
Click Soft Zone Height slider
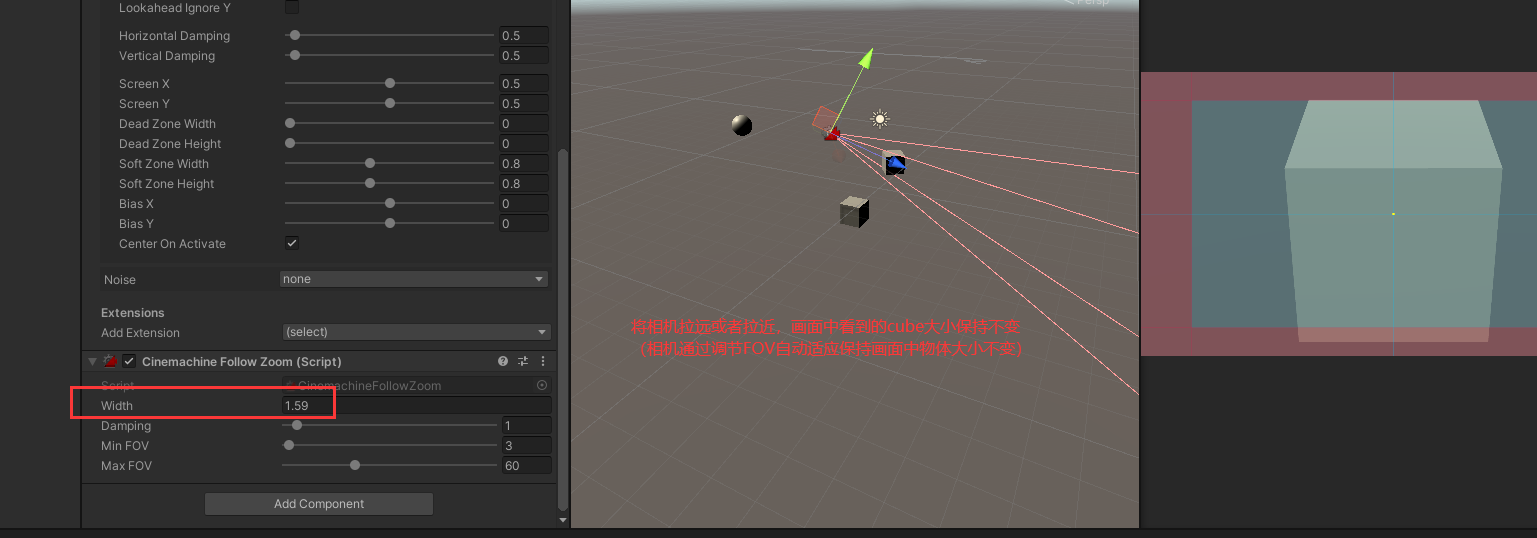point(390,183)
